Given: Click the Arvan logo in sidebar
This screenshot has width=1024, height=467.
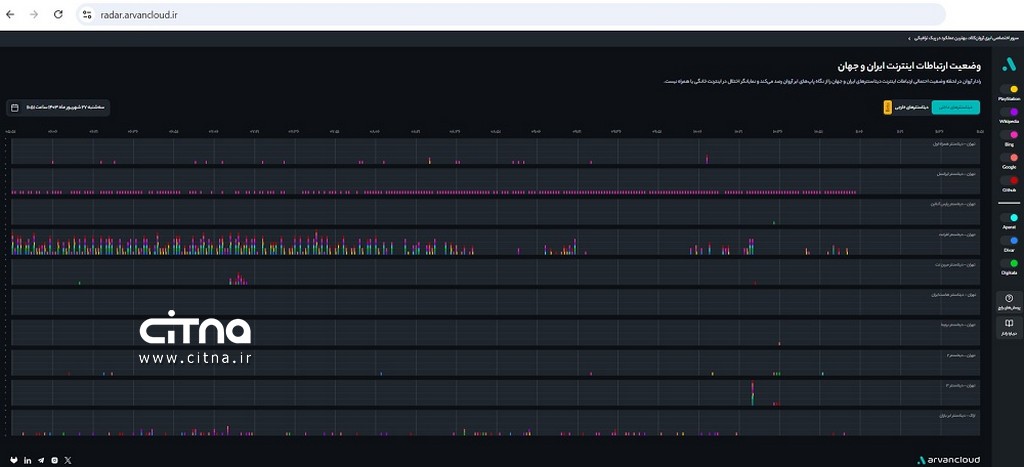Looking at the screenshot, I should (1009, 64).
